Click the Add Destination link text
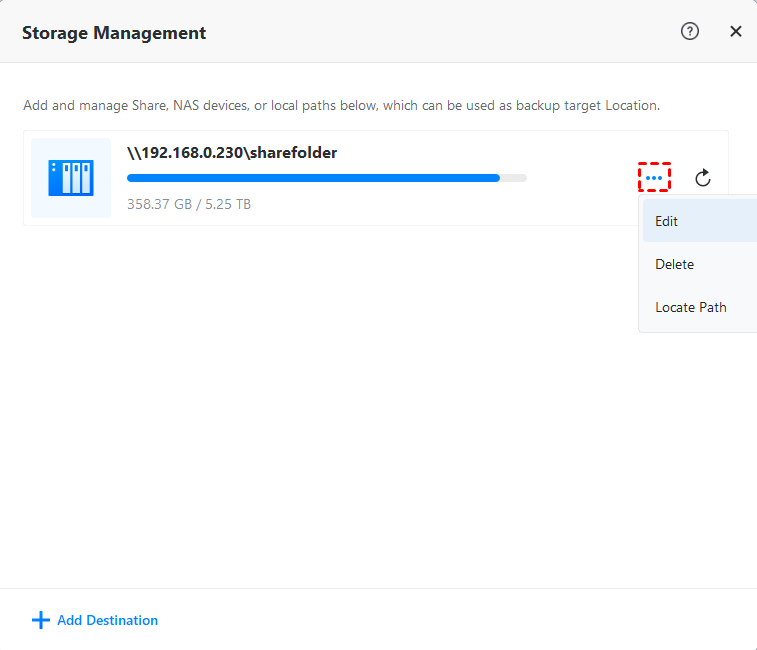The height and width of the screenshot is (650, 757). 107,620
